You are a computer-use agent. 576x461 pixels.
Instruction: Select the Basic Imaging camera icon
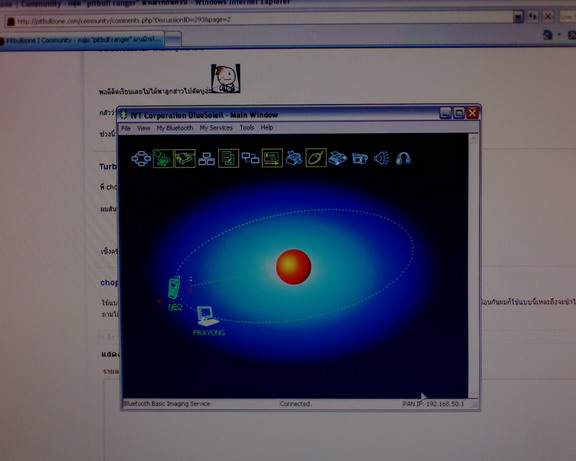tap(360, 159)
